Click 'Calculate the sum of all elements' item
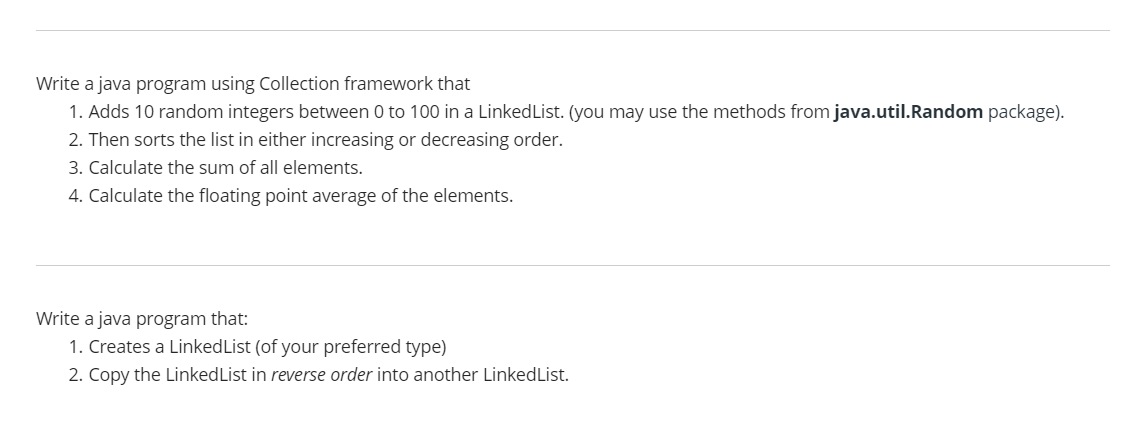The height and width of the screenshot is (427, 1125). click(x=216, y=168)
